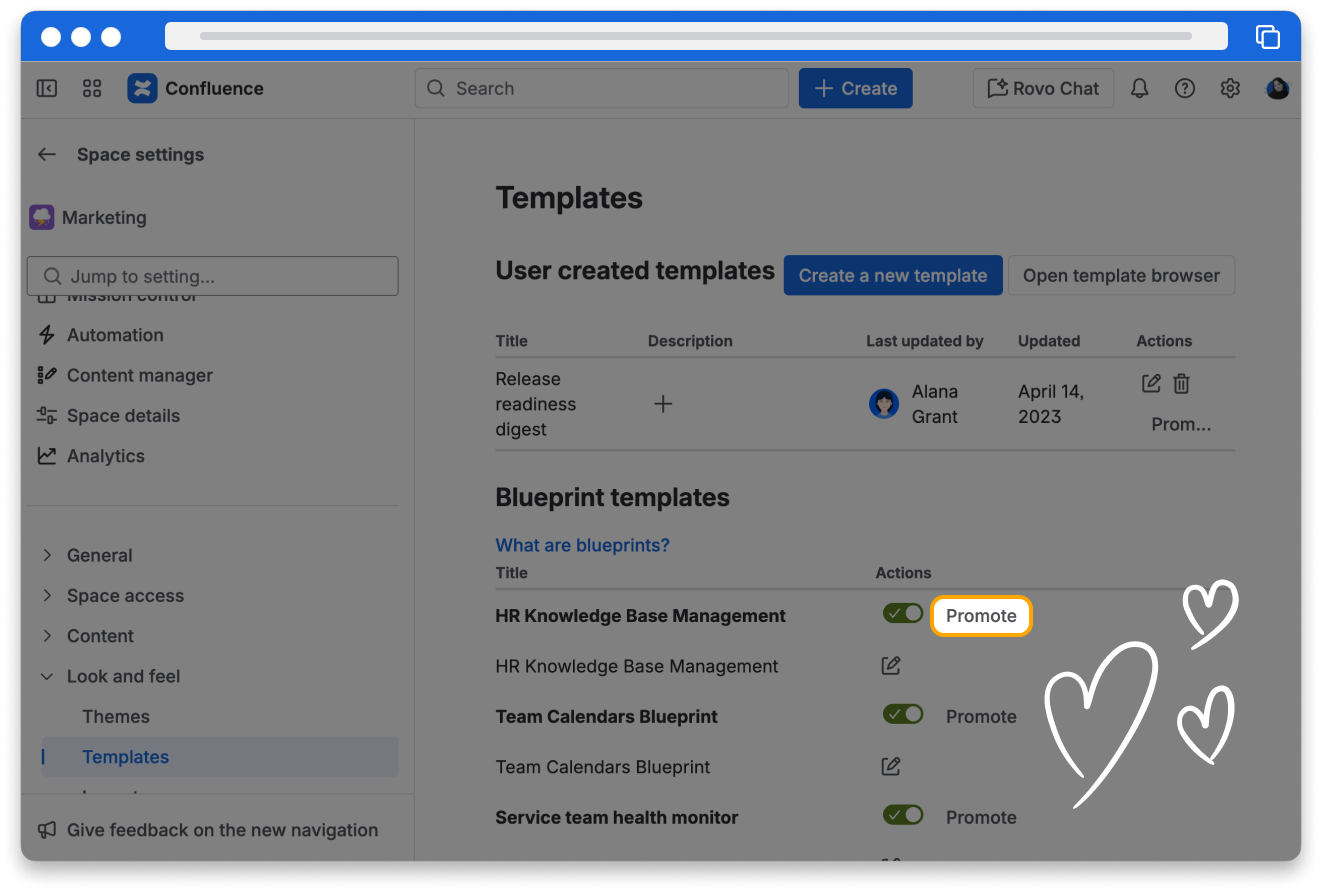This screenshot has height=892, width=1322.
Task: Focus the Jump to setting search field
Action: pyautogui.click(x=213, y=276)
